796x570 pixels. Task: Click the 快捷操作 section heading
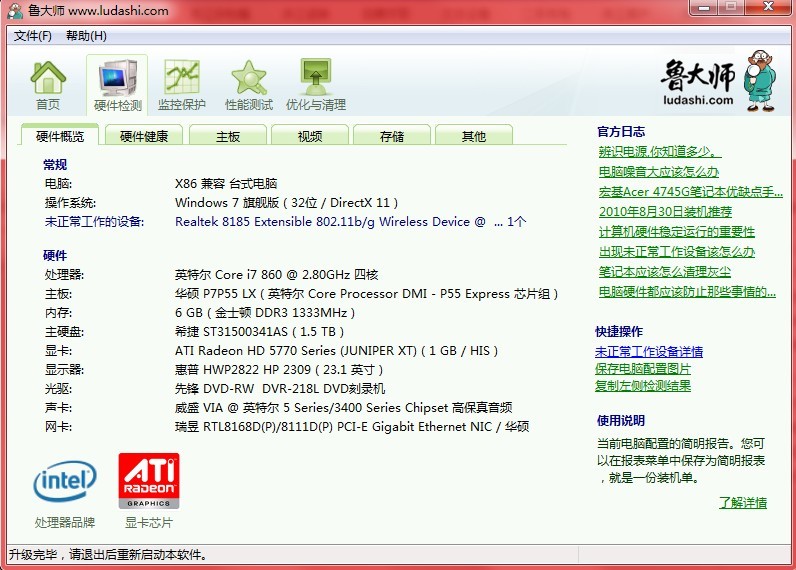[x=619, y=332]
